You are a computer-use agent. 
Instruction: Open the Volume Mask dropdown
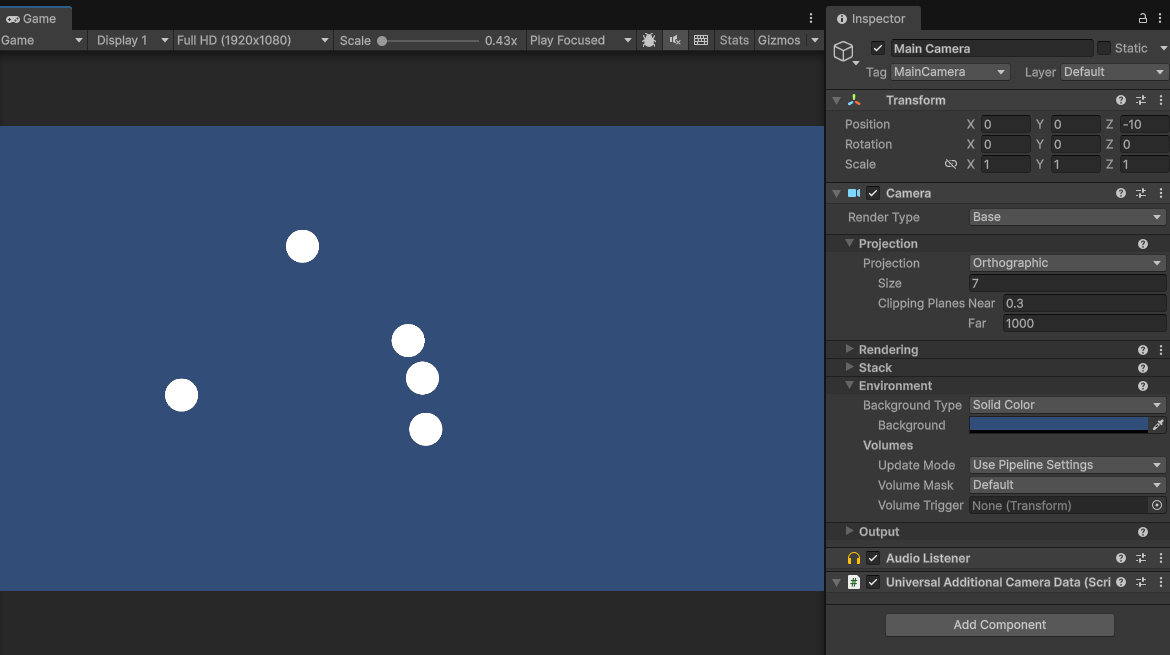click(1067, 485)
